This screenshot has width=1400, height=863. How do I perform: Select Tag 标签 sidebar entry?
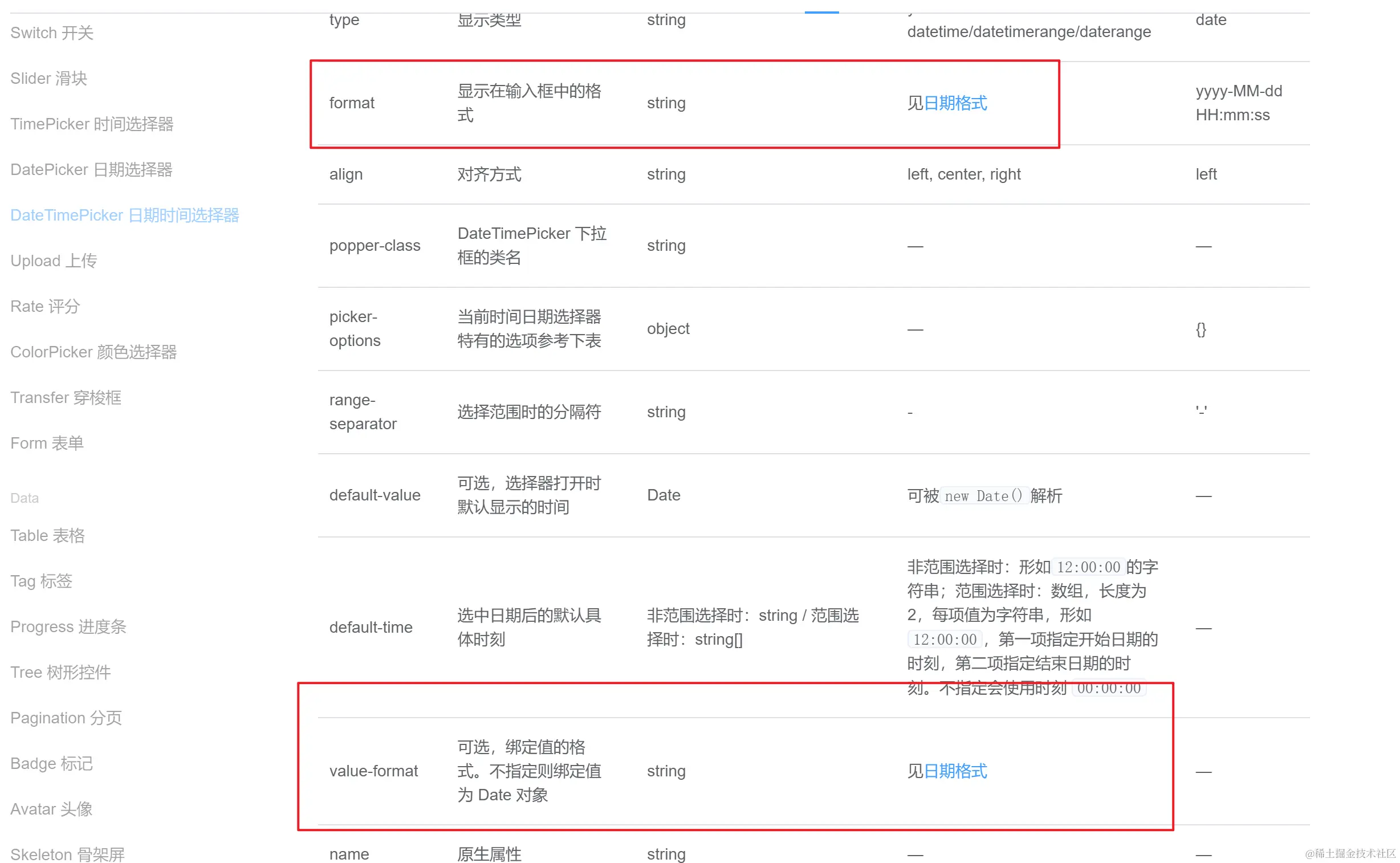click(41, 581)
